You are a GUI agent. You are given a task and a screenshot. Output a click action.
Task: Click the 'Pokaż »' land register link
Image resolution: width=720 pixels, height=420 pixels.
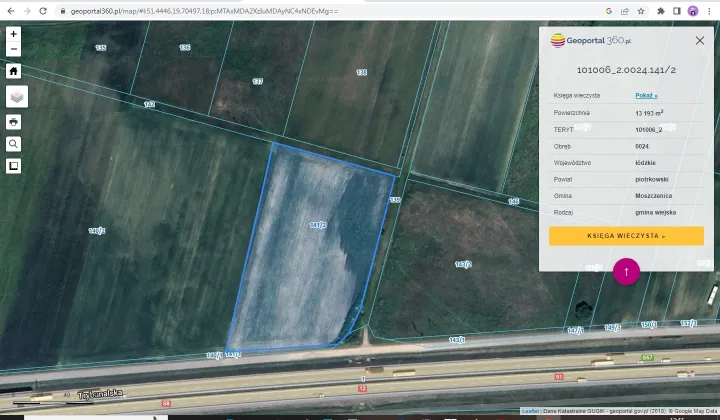click(x=646, y=96)
